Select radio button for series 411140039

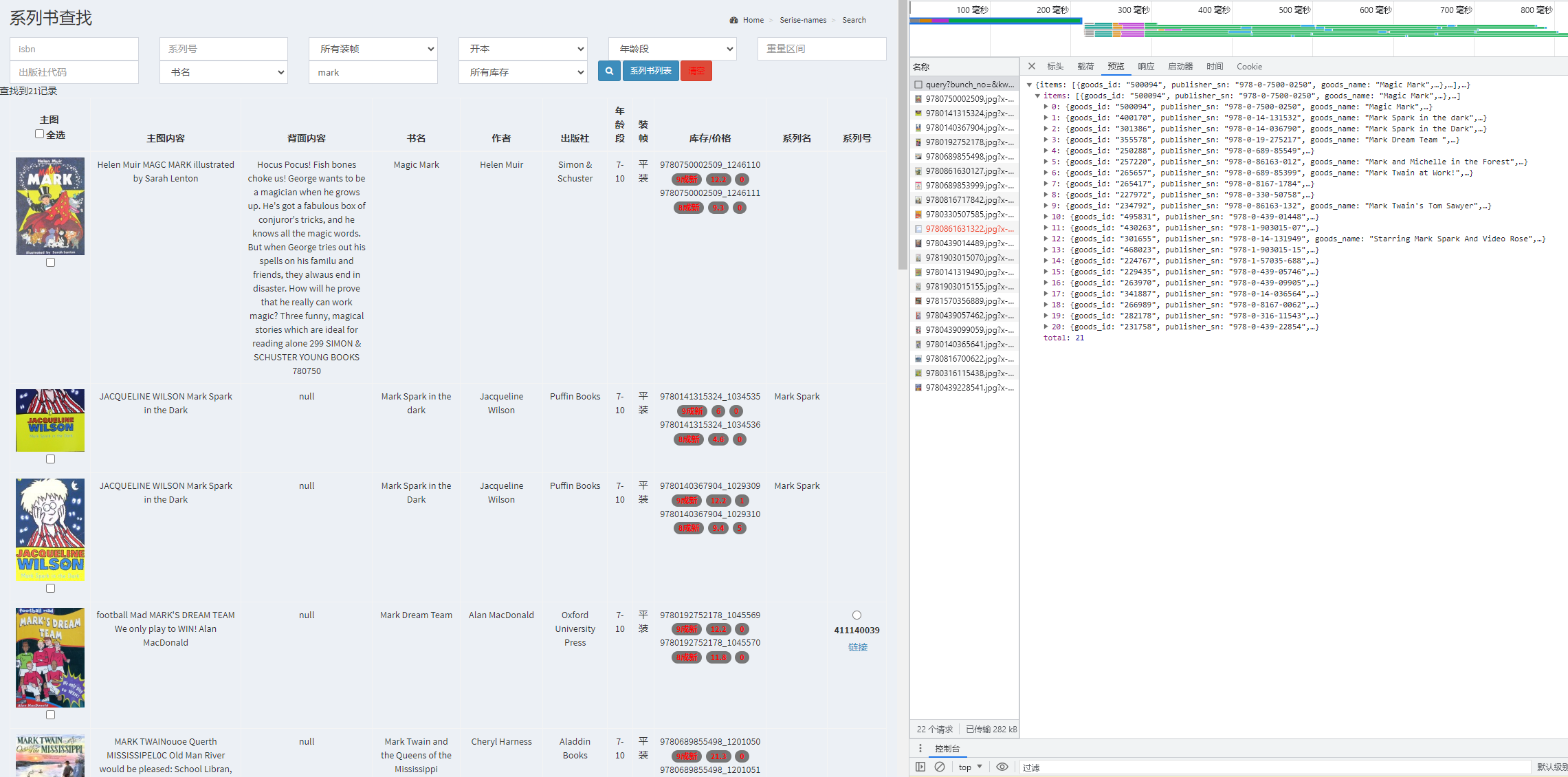[857, 615]
